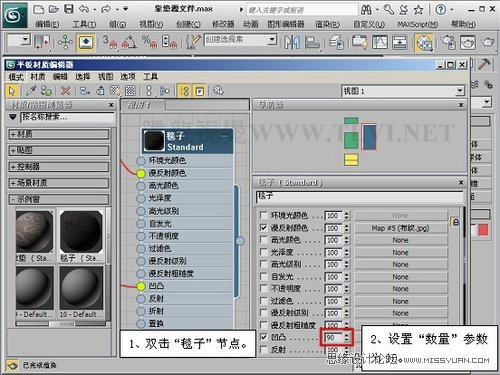The width and height of the screenshot is (500, 375).
Task: Collapse the 示例窗 category in browser
Action: (x=59, y=199)
